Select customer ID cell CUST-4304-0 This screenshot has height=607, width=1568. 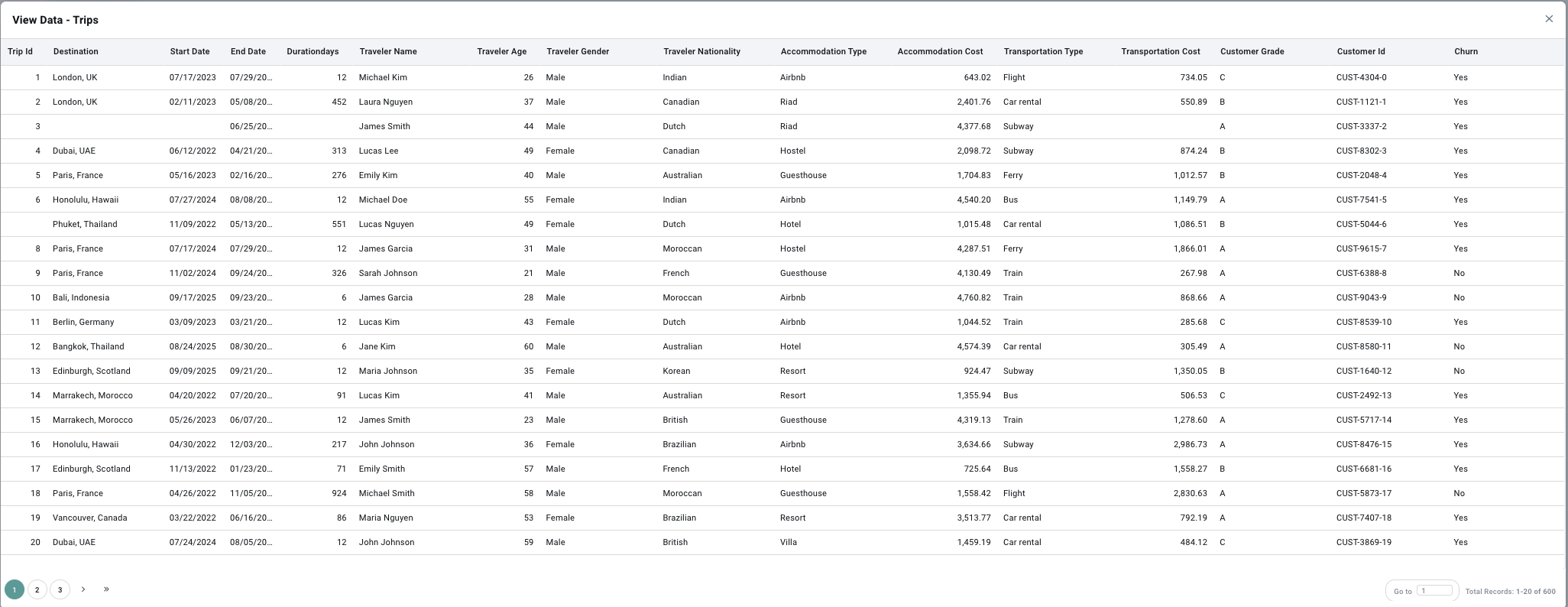(1361, 77)
